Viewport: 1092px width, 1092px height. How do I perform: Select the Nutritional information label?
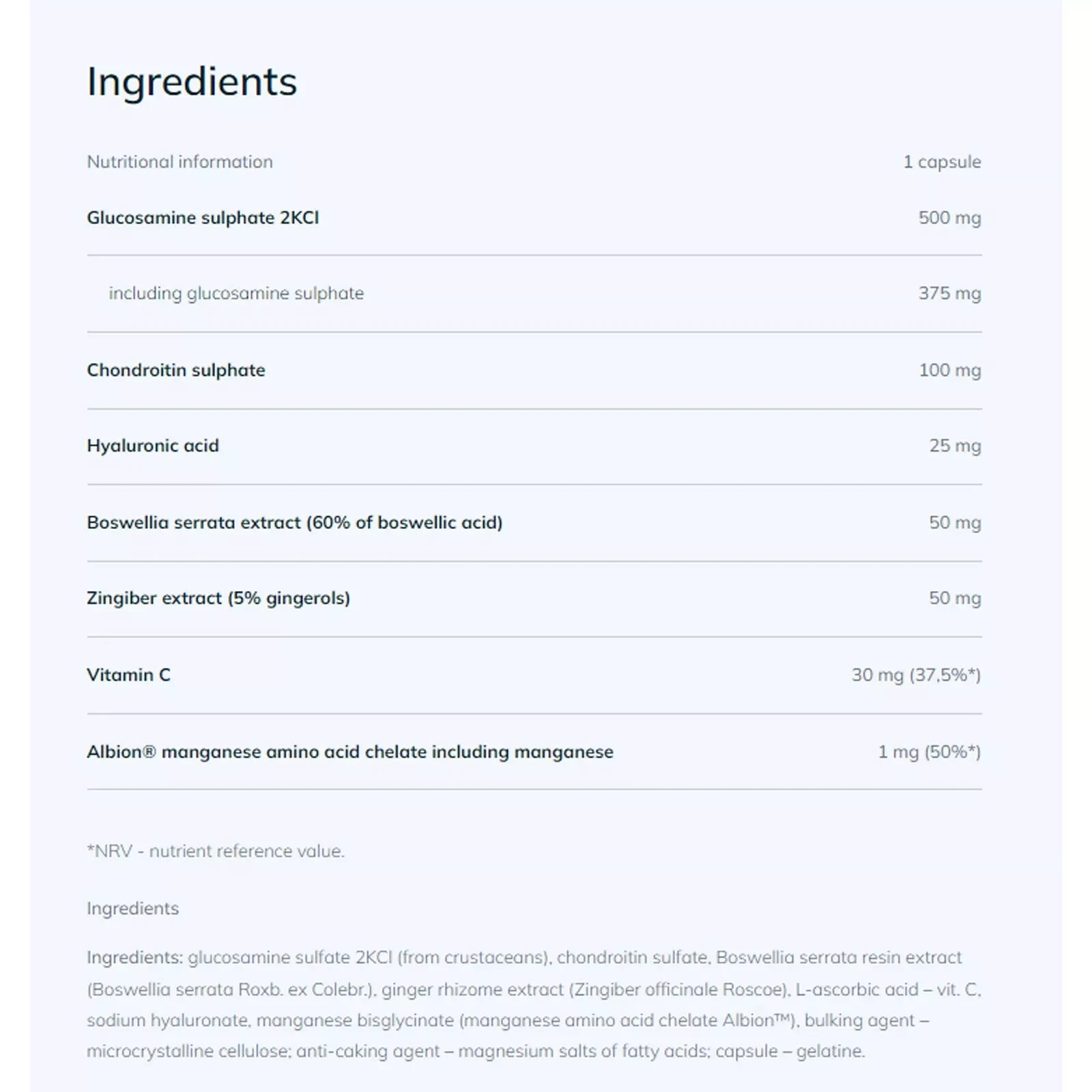179,162
